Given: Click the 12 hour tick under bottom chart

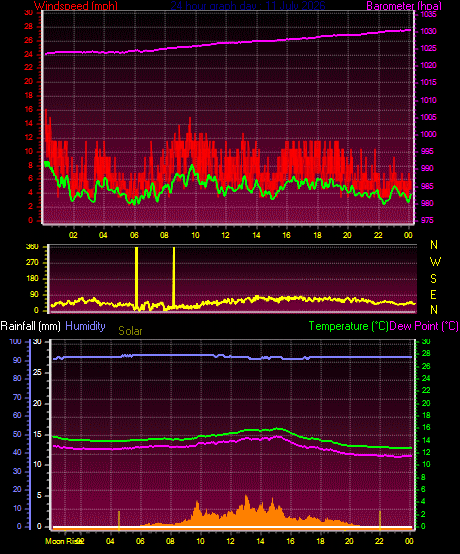Looking at the screenshot, I should pyautogui.click(x=230, y=541).
